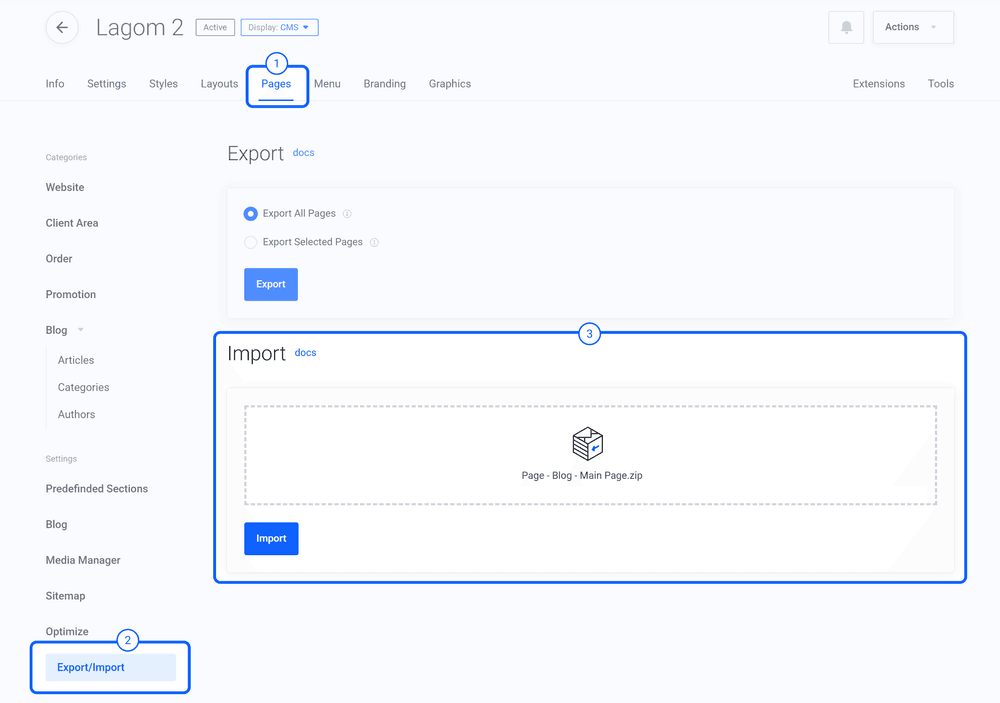Open the notifications bell
The height and width of the screenshot is (703, 1000).
(845, 27)
